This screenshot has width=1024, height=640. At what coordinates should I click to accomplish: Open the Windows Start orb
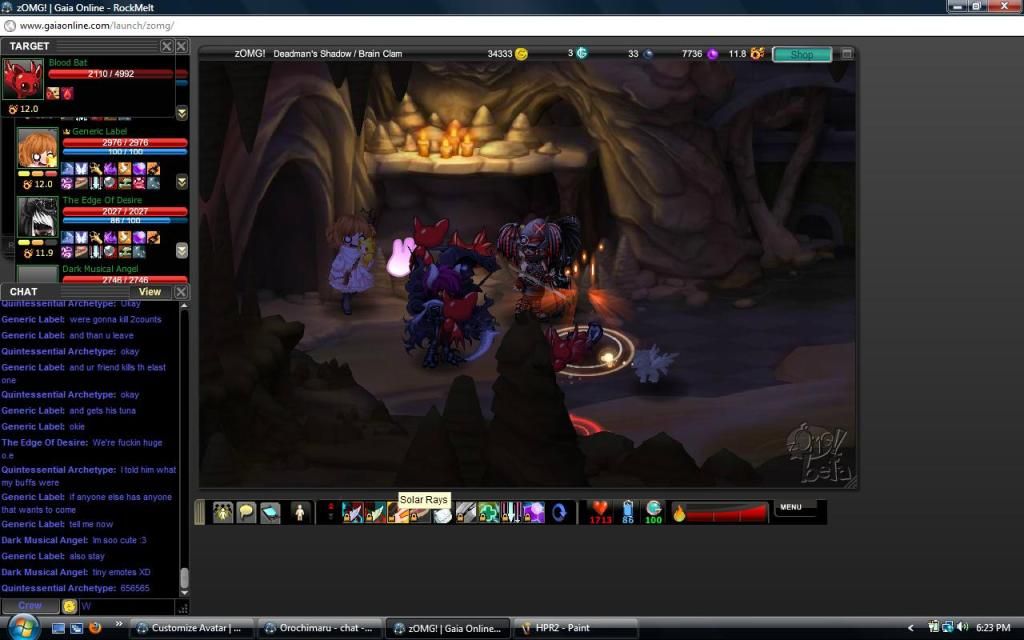(x=24, y=628)
